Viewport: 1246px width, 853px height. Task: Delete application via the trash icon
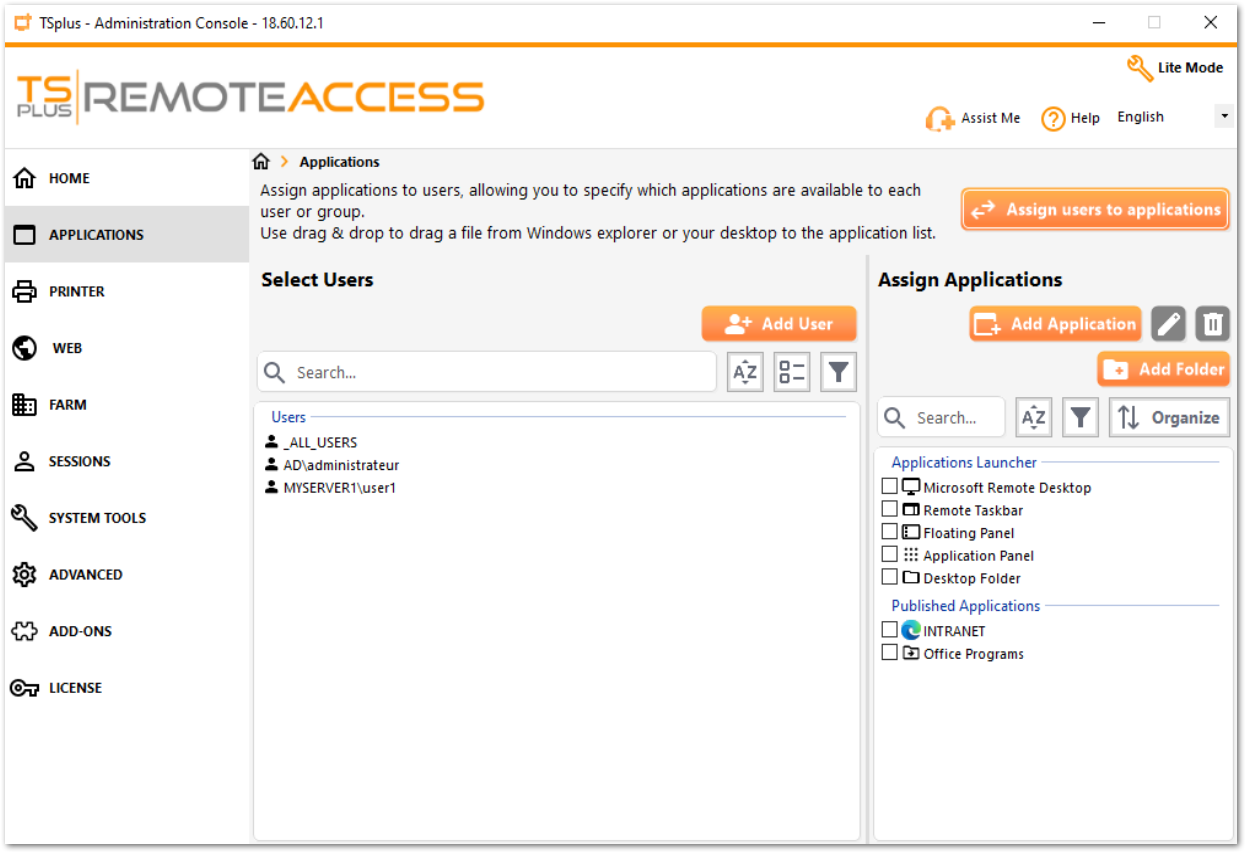[x=1212, y=323]
